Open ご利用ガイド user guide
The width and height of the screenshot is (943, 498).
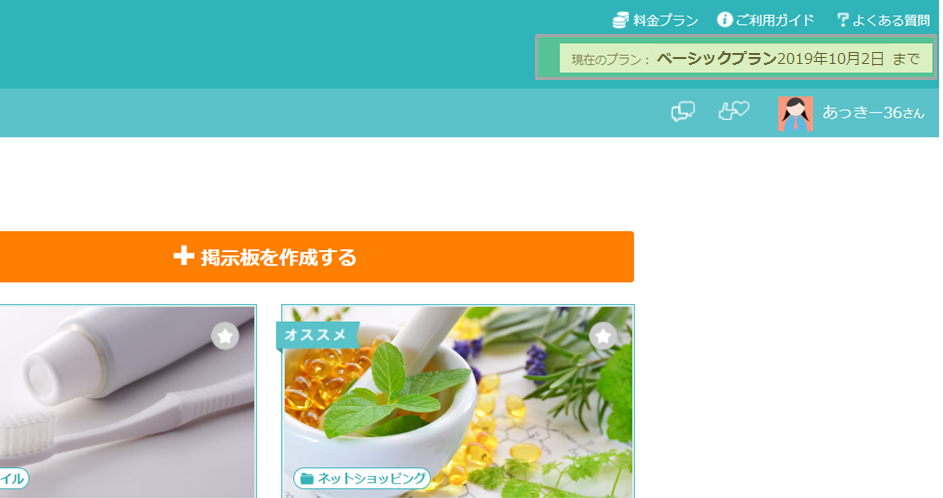pos(766,20)
